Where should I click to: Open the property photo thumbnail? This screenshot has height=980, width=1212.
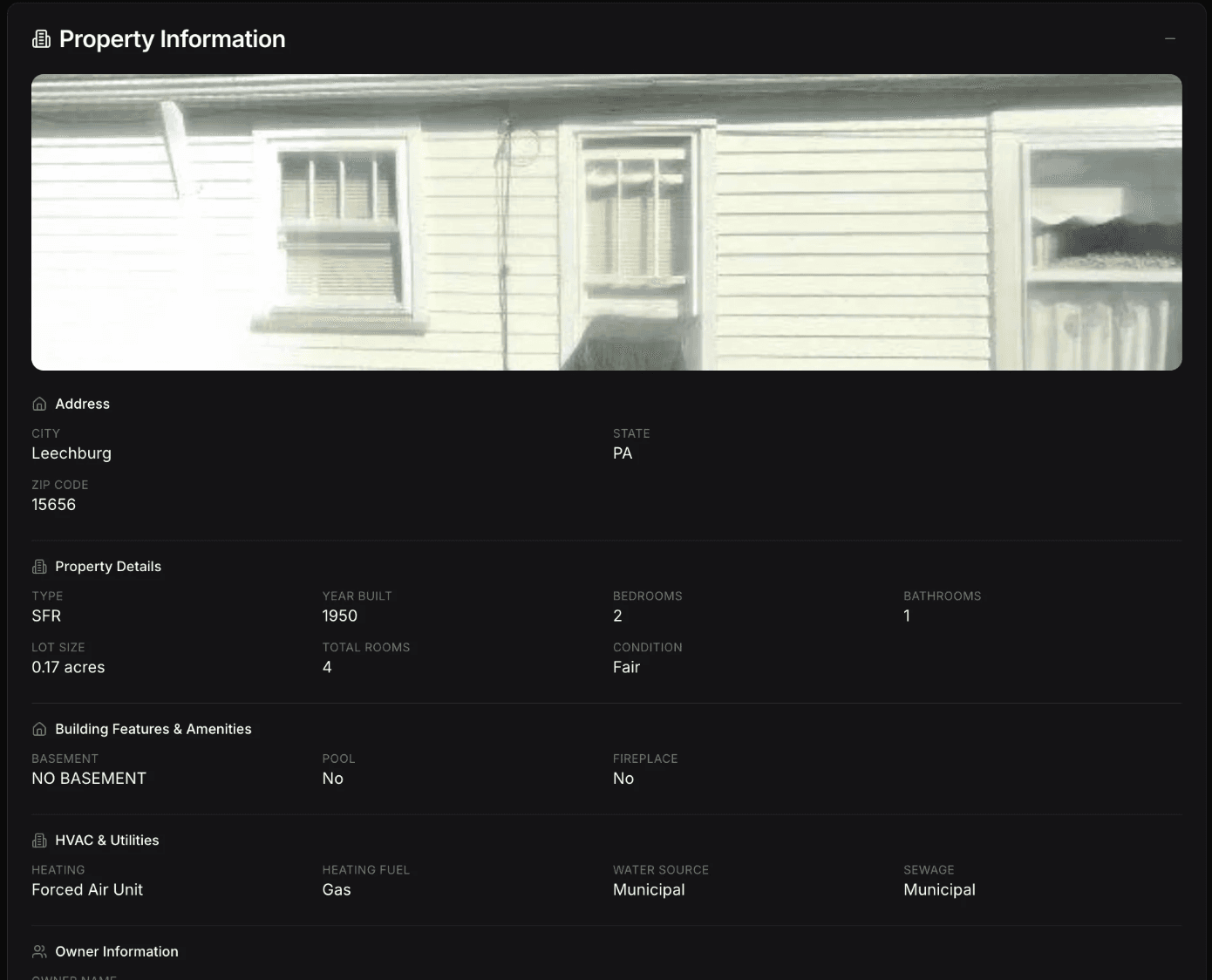pos(606,223)
